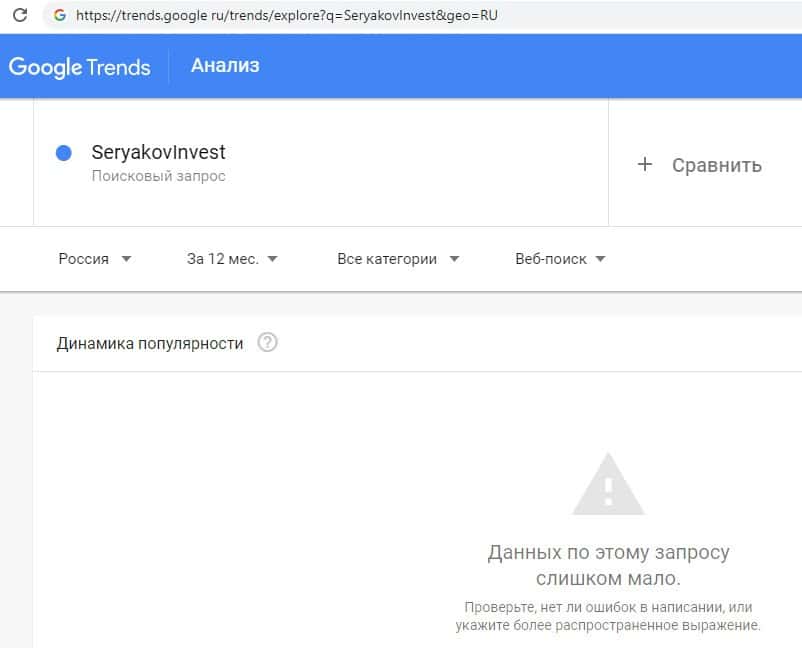The image size is (802, 648).
Task: Select the Анализ tab in header
Action: (225, 66)
